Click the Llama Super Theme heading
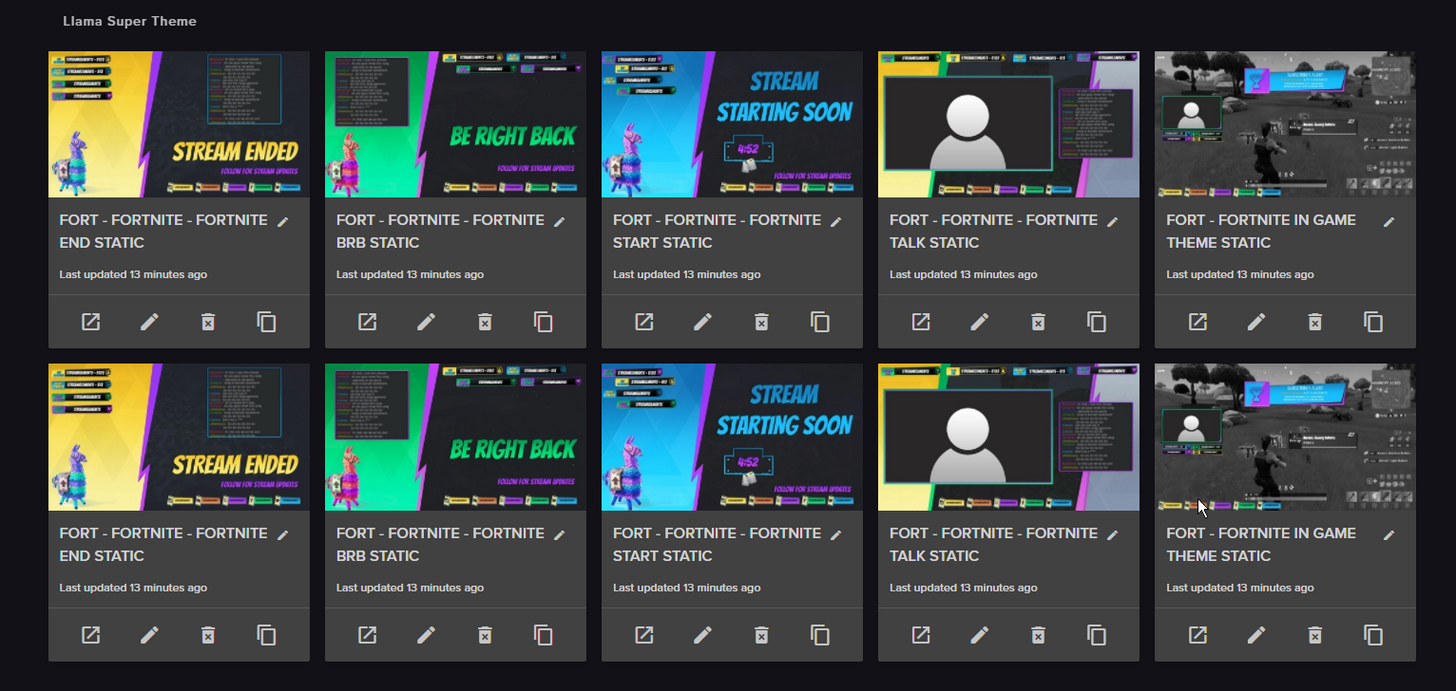The width and height of the screenshot is (1456, 691). point(130,21)
